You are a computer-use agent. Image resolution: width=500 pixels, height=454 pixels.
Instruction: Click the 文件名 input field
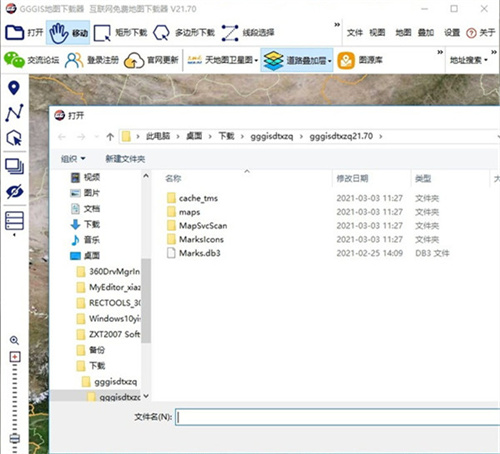(x=337, y=417)
